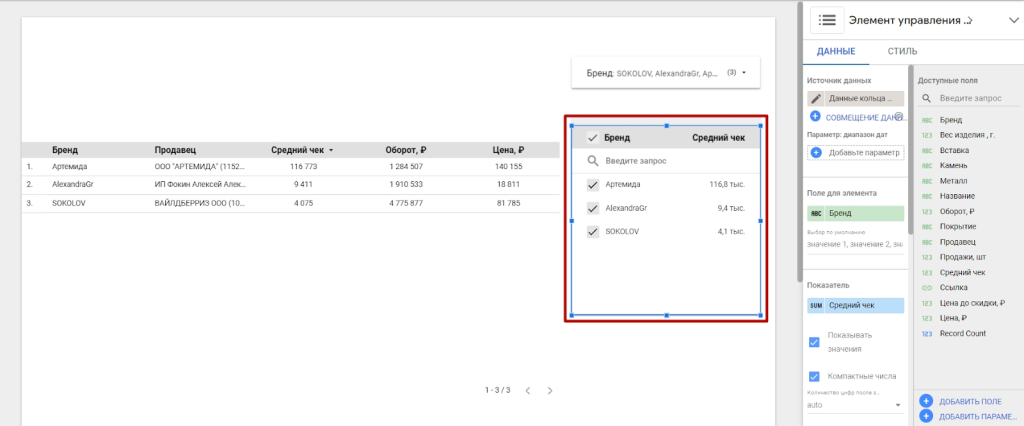Disable the Показывать значения checkbox

pos(814,342)
